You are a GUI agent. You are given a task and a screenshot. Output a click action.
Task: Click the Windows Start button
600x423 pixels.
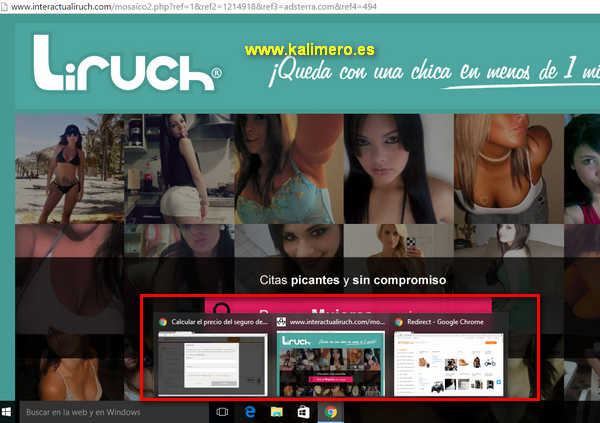(8, 411)
